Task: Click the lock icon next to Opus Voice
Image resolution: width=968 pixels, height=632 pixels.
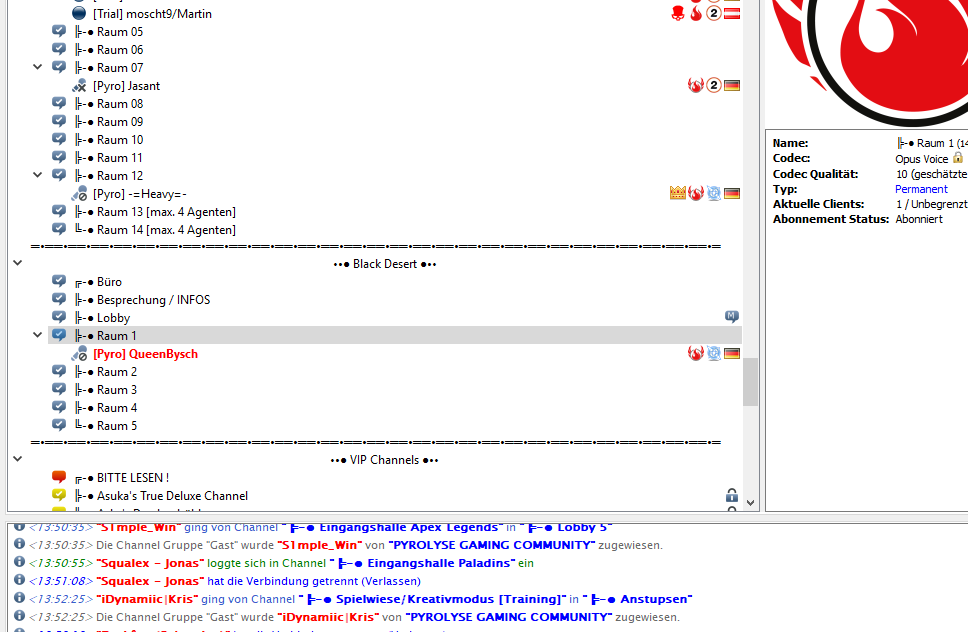Action: (x=958, y=157)
